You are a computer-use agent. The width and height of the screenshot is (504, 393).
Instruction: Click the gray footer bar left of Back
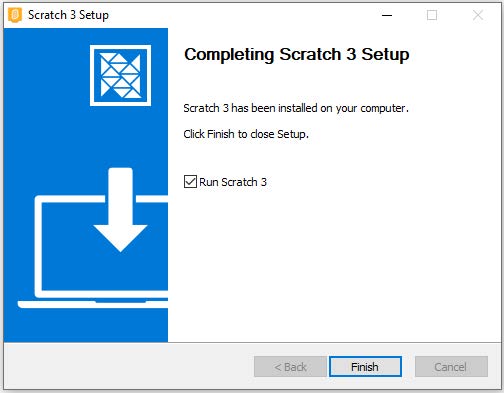(x=129, y=366)
